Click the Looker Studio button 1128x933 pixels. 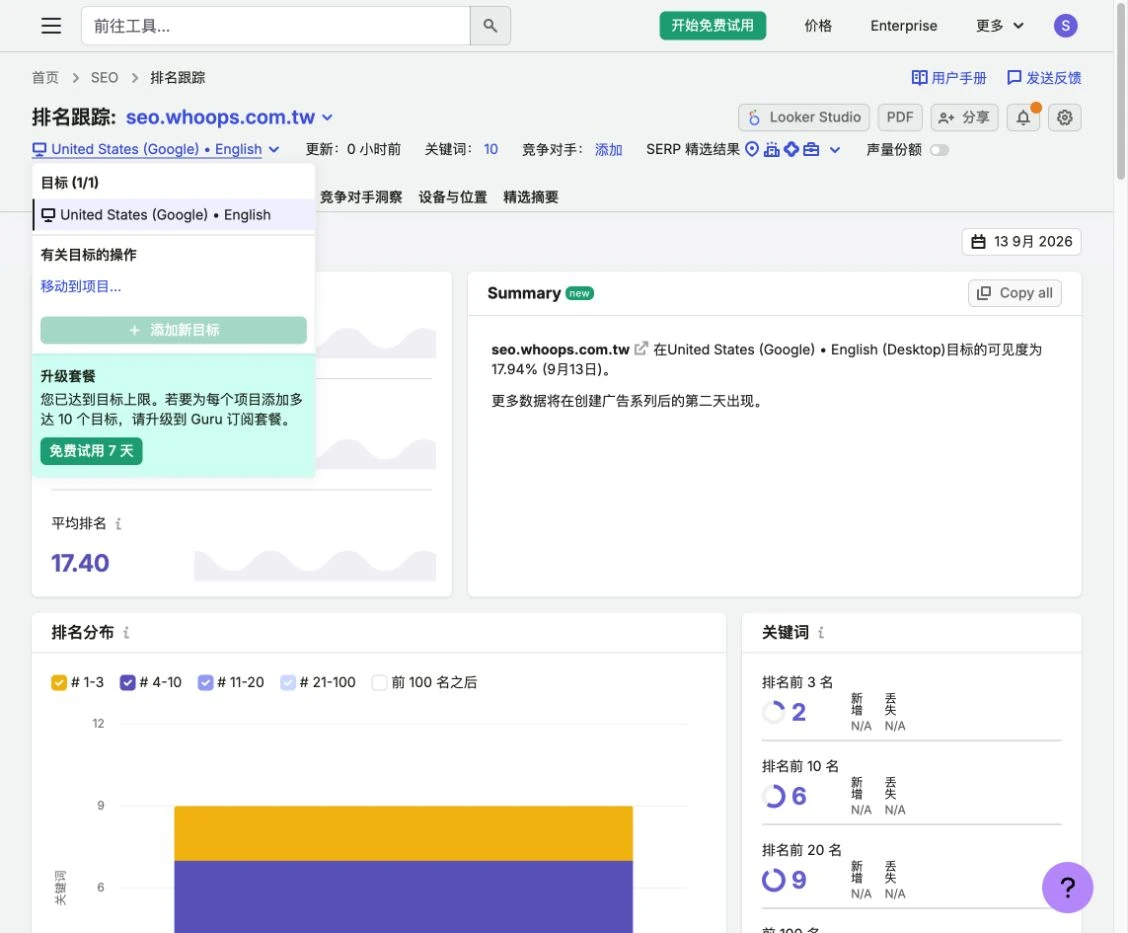click(x=804, y=117)
